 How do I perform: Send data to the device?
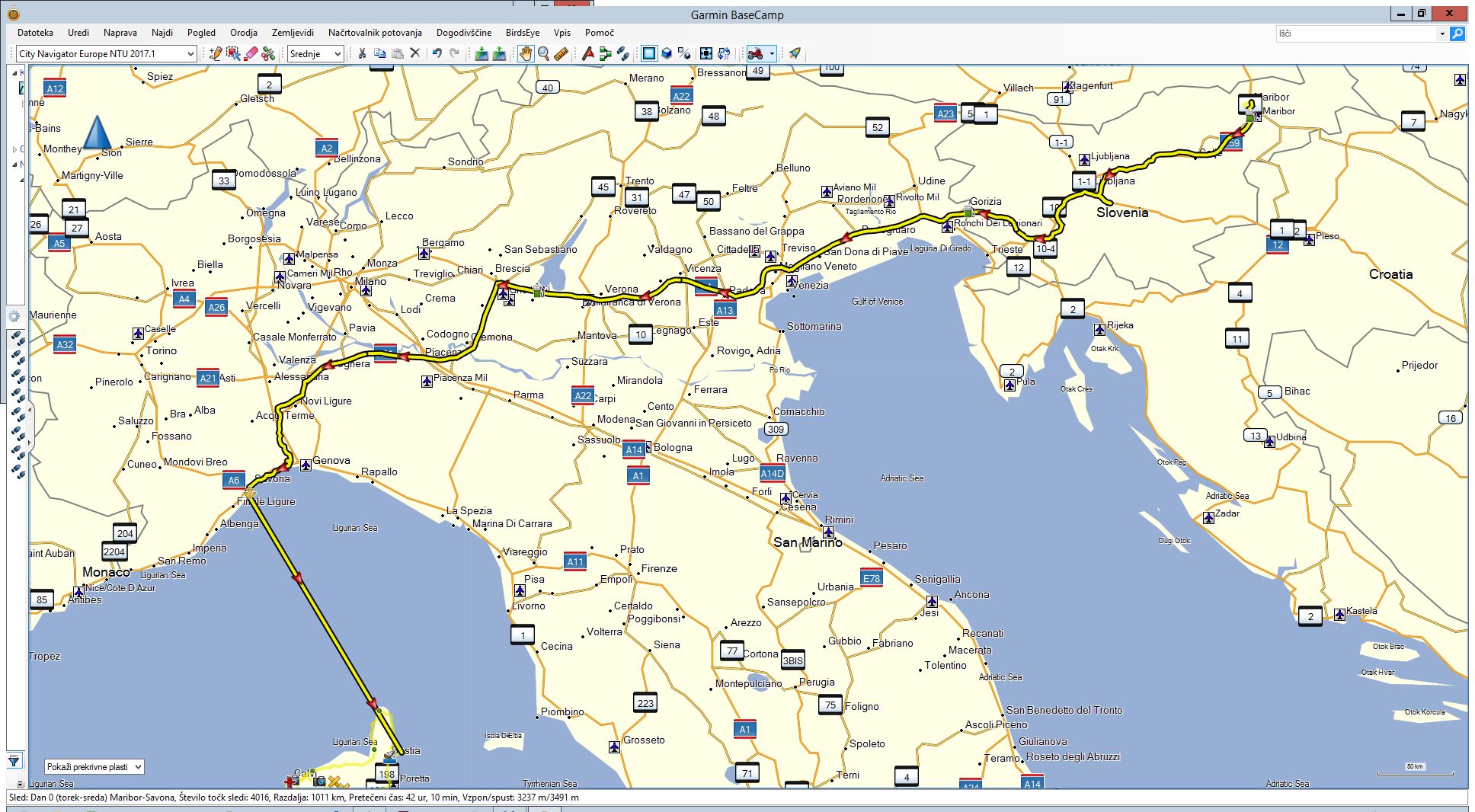tap(482, 53)
